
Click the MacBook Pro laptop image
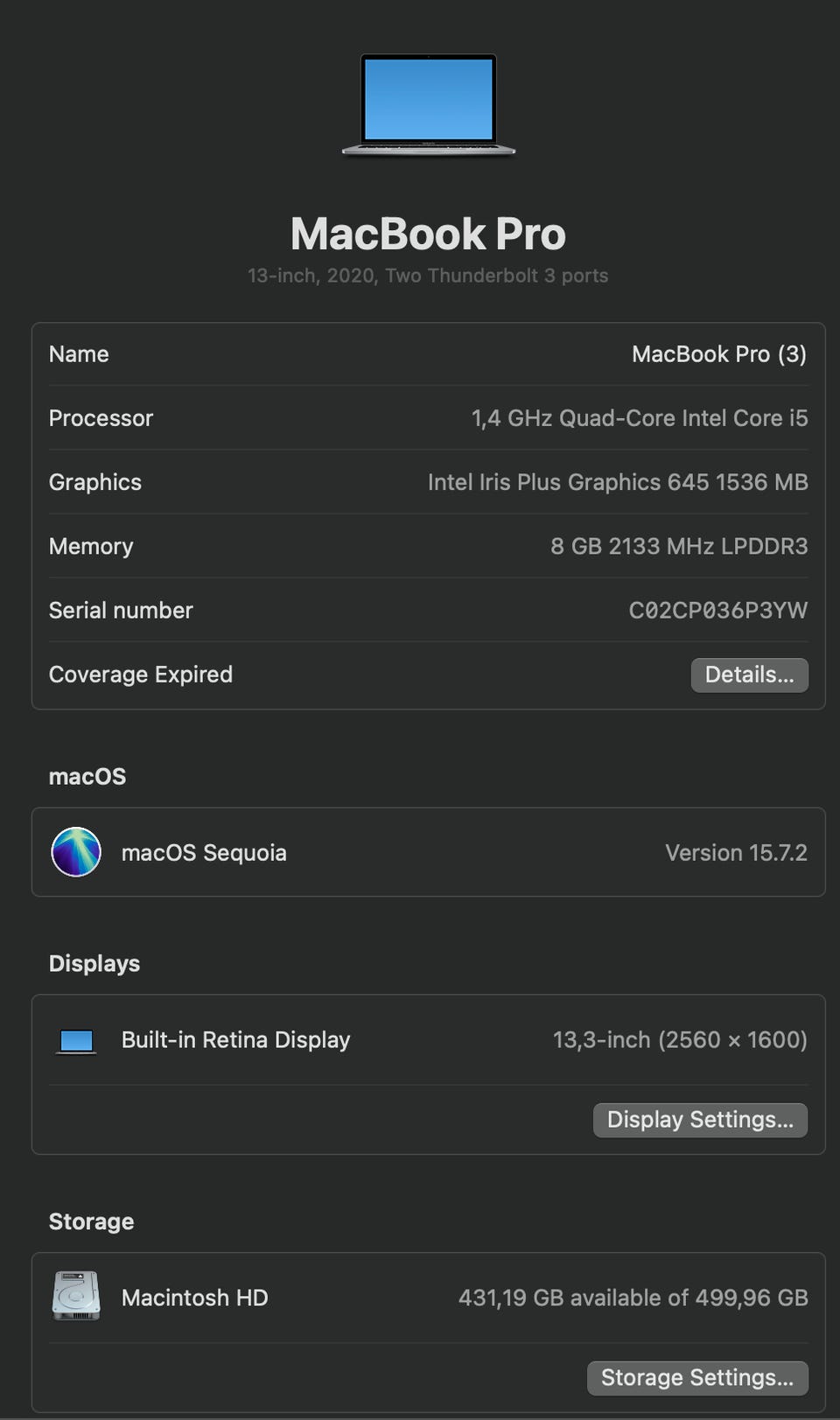(428, 104)
